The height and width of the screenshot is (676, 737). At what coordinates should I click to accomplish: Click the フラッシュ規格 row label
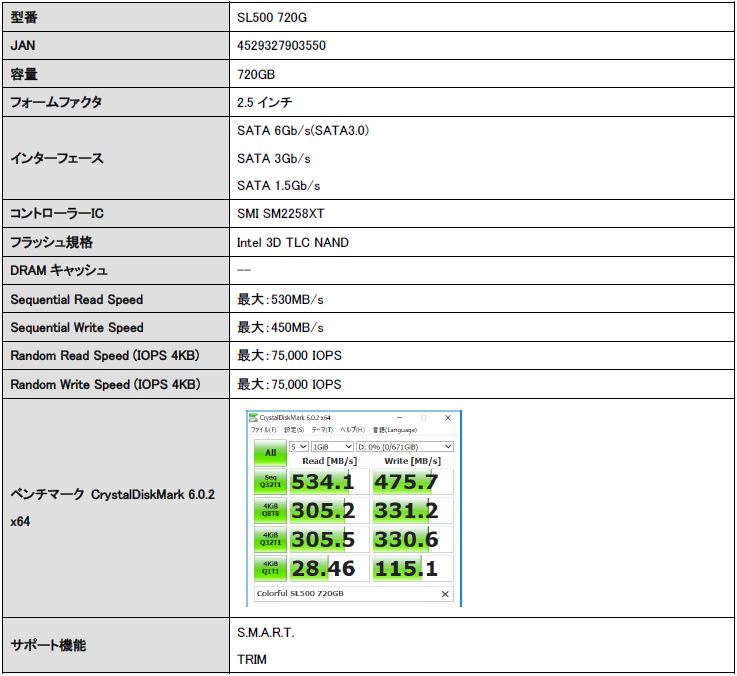coord(51,242)
